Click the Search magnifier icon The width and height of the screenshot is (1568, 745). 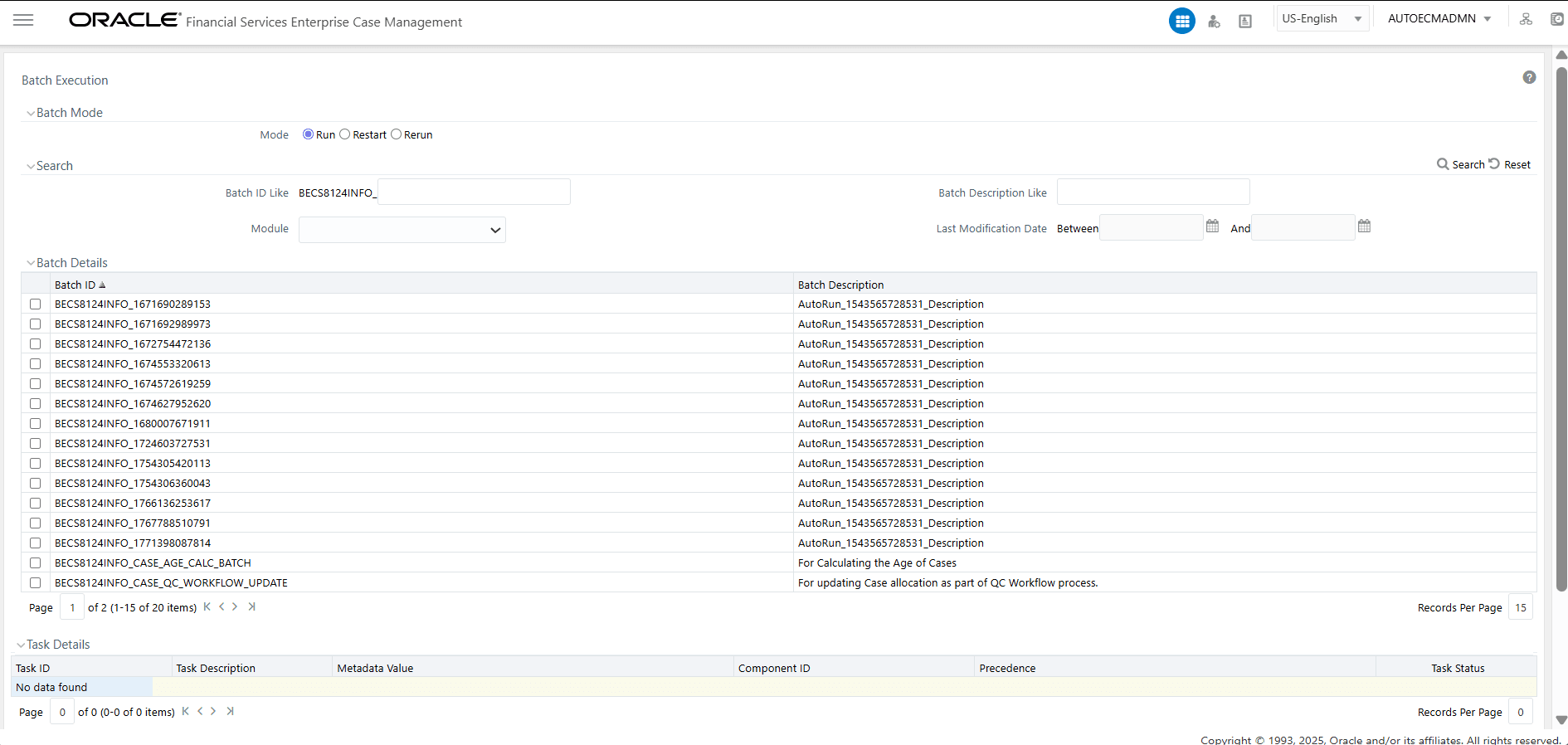(x=1443, y=164)
